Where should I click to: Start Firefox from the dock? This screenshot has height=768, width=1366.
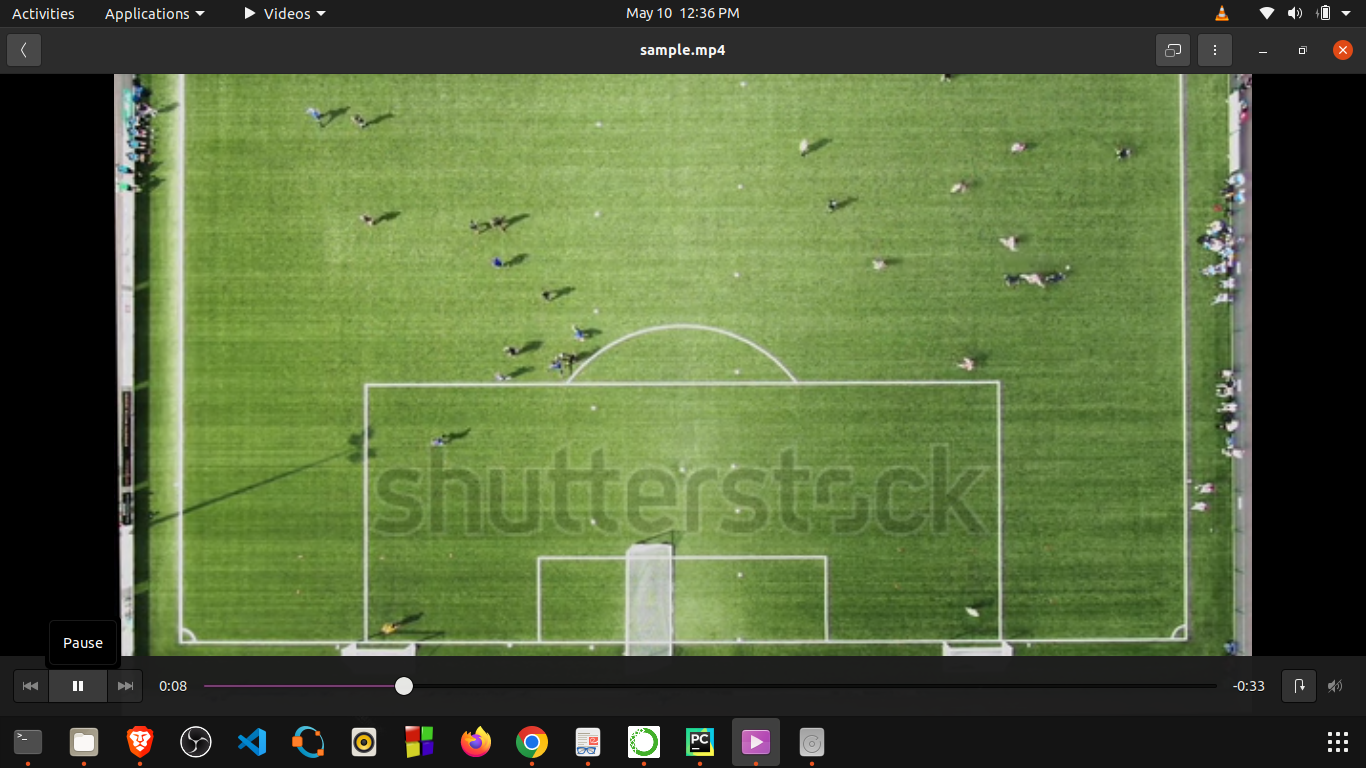(475, 742)
